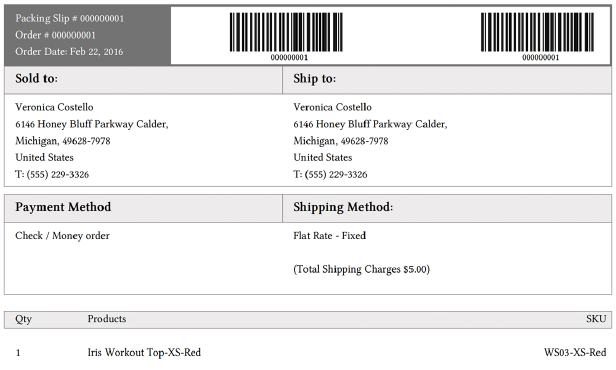
Task: Click the Products column header
Action: [107, 319]
